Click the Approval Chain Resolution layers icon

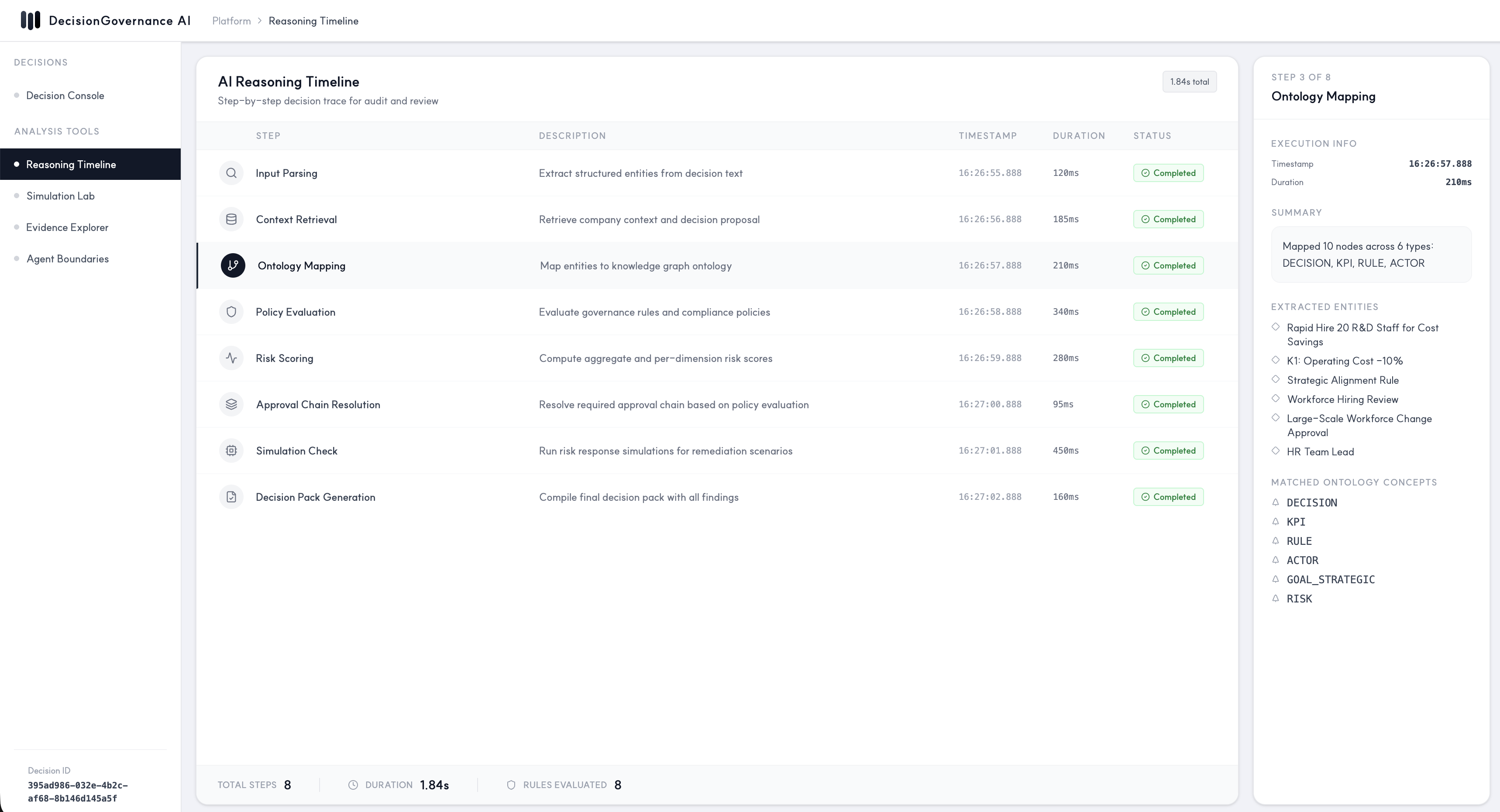point(231,404)
